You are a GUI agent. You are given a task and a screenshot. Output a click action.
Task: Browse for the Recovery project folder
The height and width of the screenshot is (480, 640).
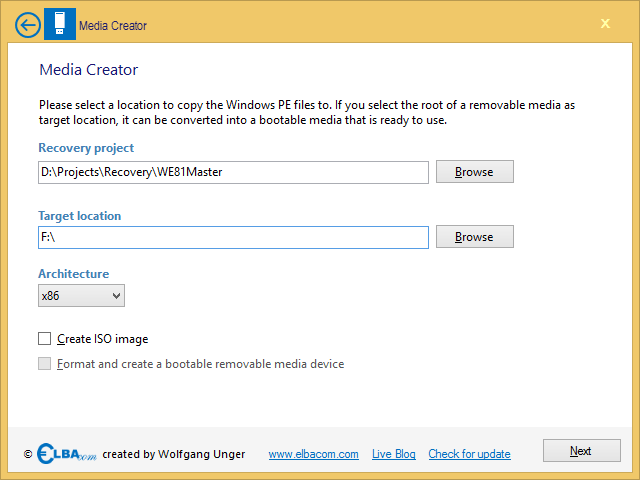pos(475,172)
